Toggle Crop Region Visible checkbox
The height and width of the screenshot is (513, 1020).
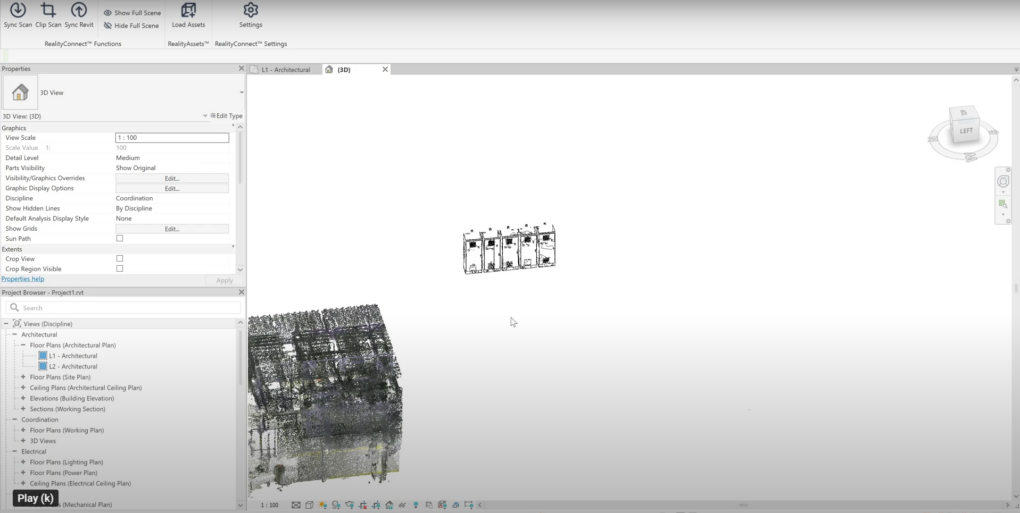coord(120,269)
